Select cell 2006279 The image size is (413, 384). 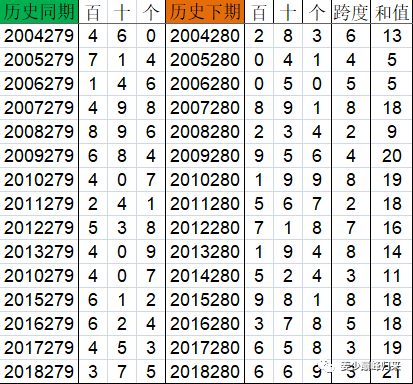(39, 84)
